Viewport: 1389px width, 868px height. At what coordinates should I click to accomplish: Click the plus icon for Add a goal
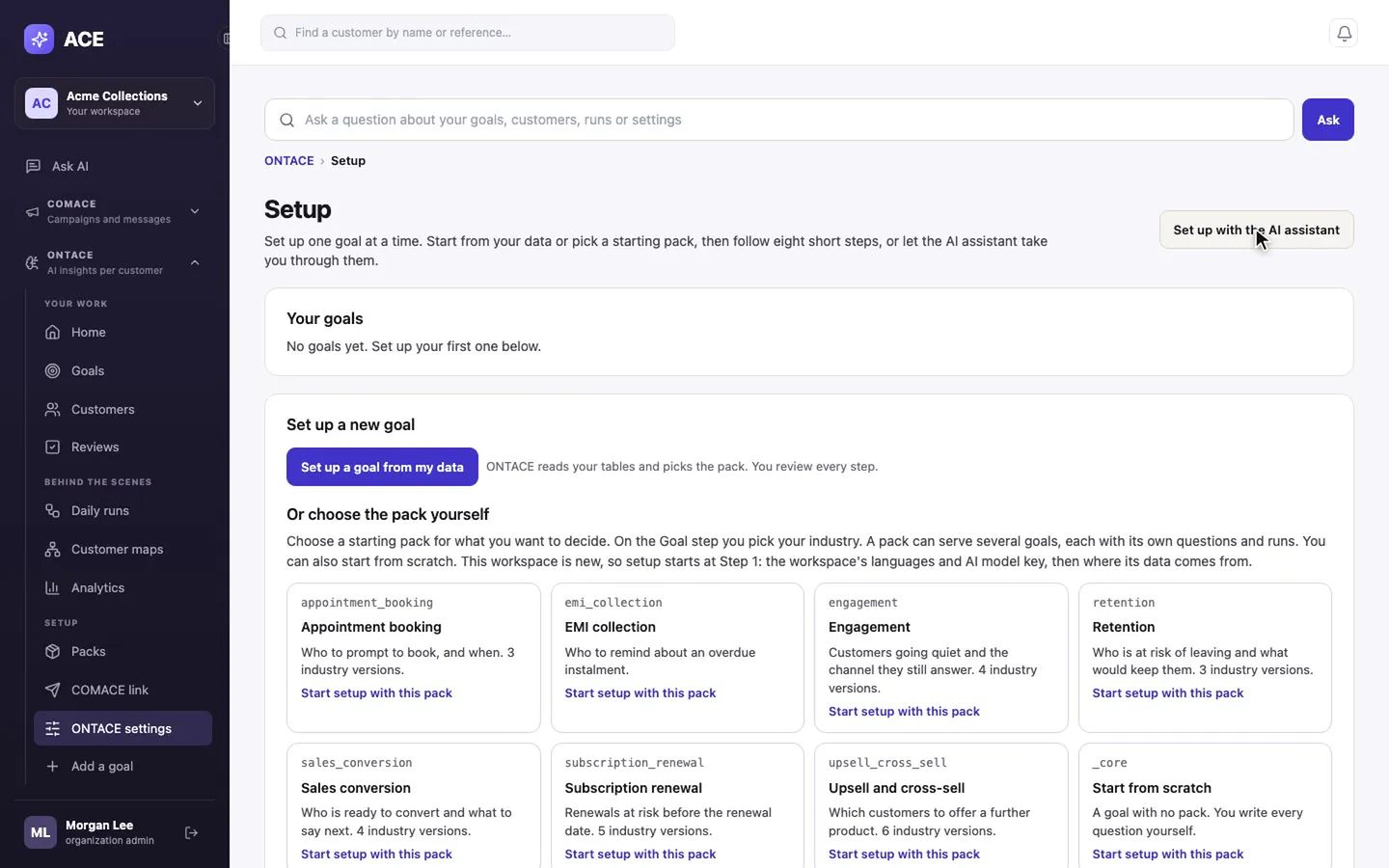point(53,766)
